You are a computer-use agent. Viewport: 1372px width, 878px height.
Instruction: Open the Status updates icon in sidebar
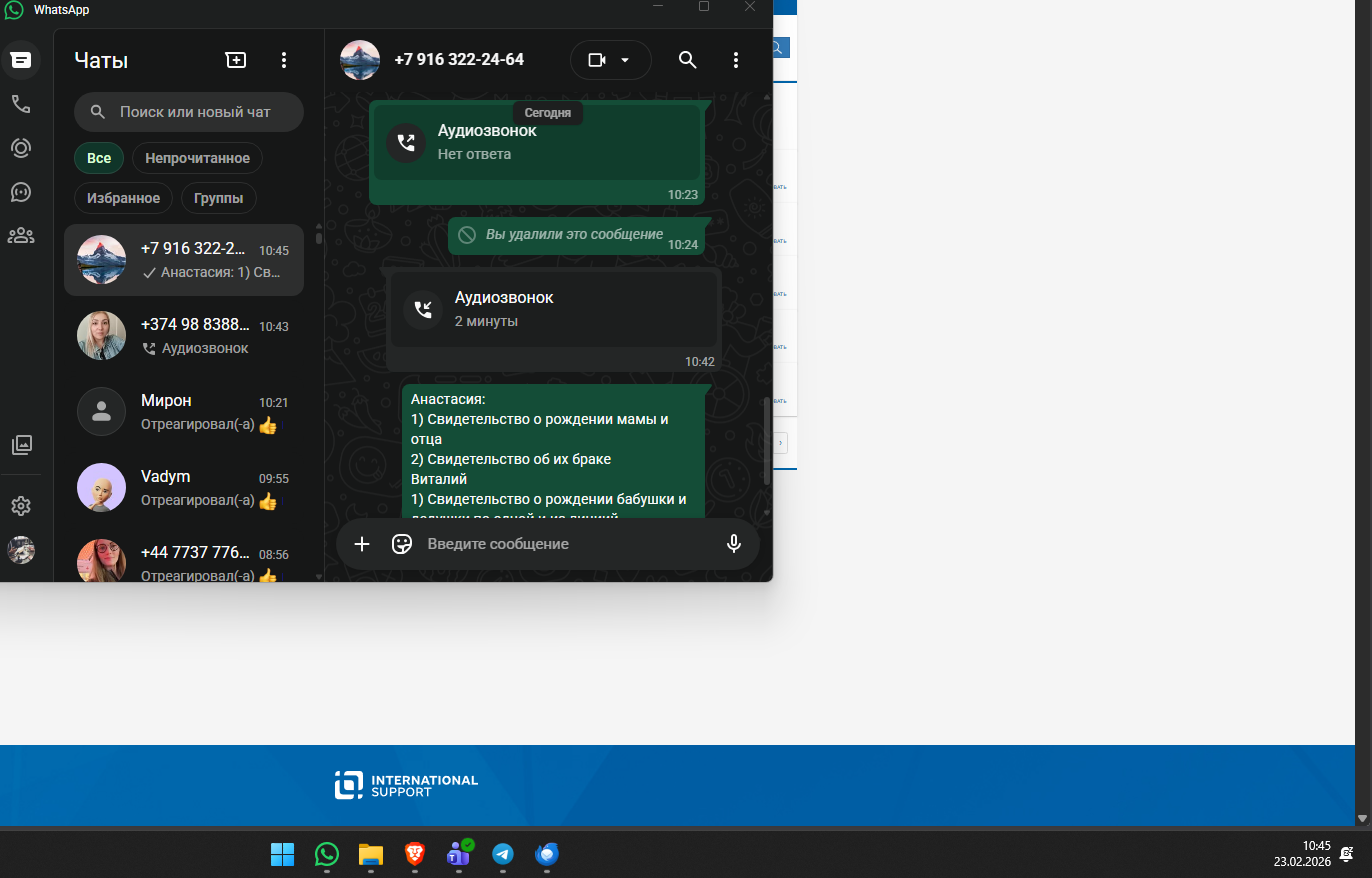coord(20,148)
